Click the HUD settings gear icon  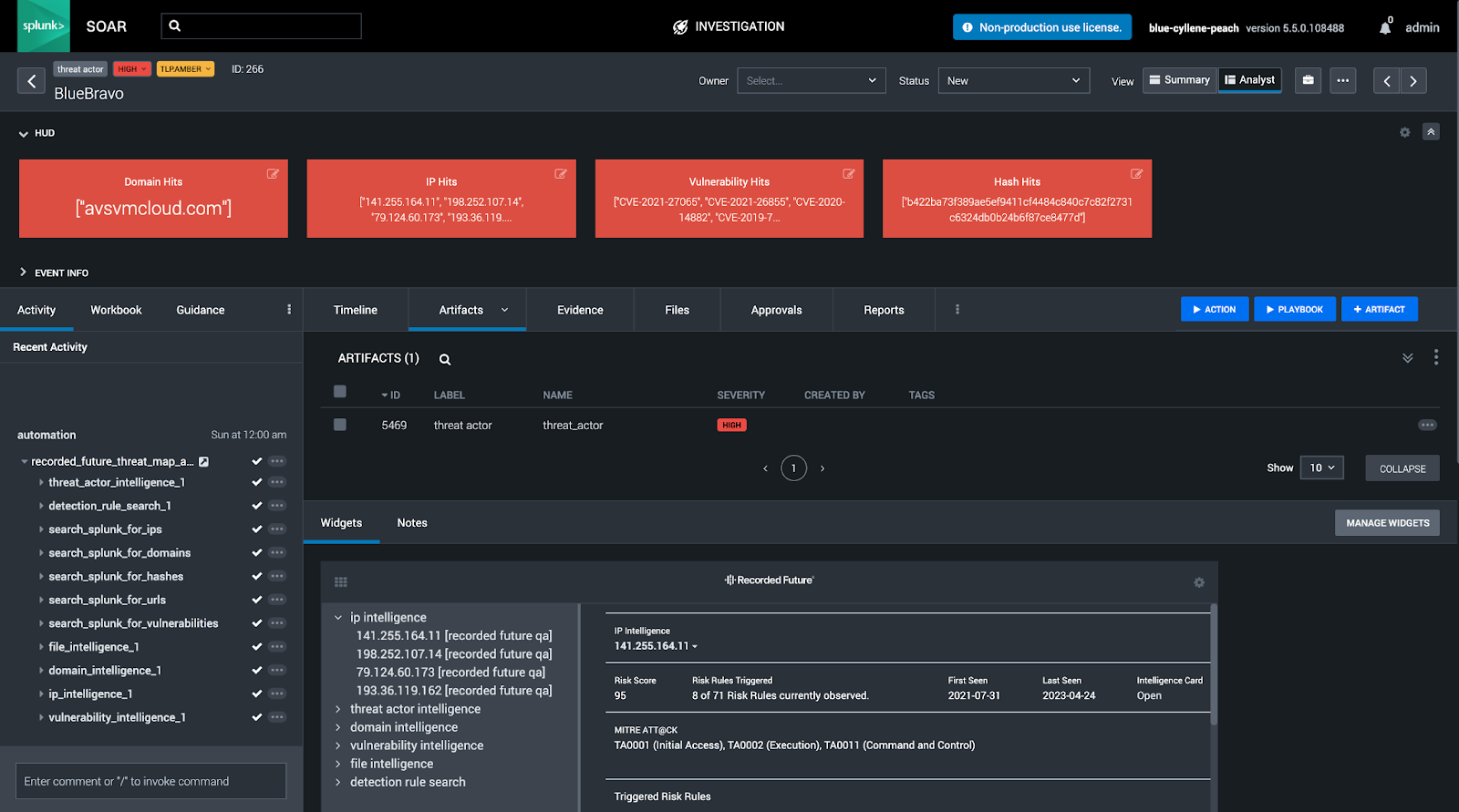point(1404,132)
